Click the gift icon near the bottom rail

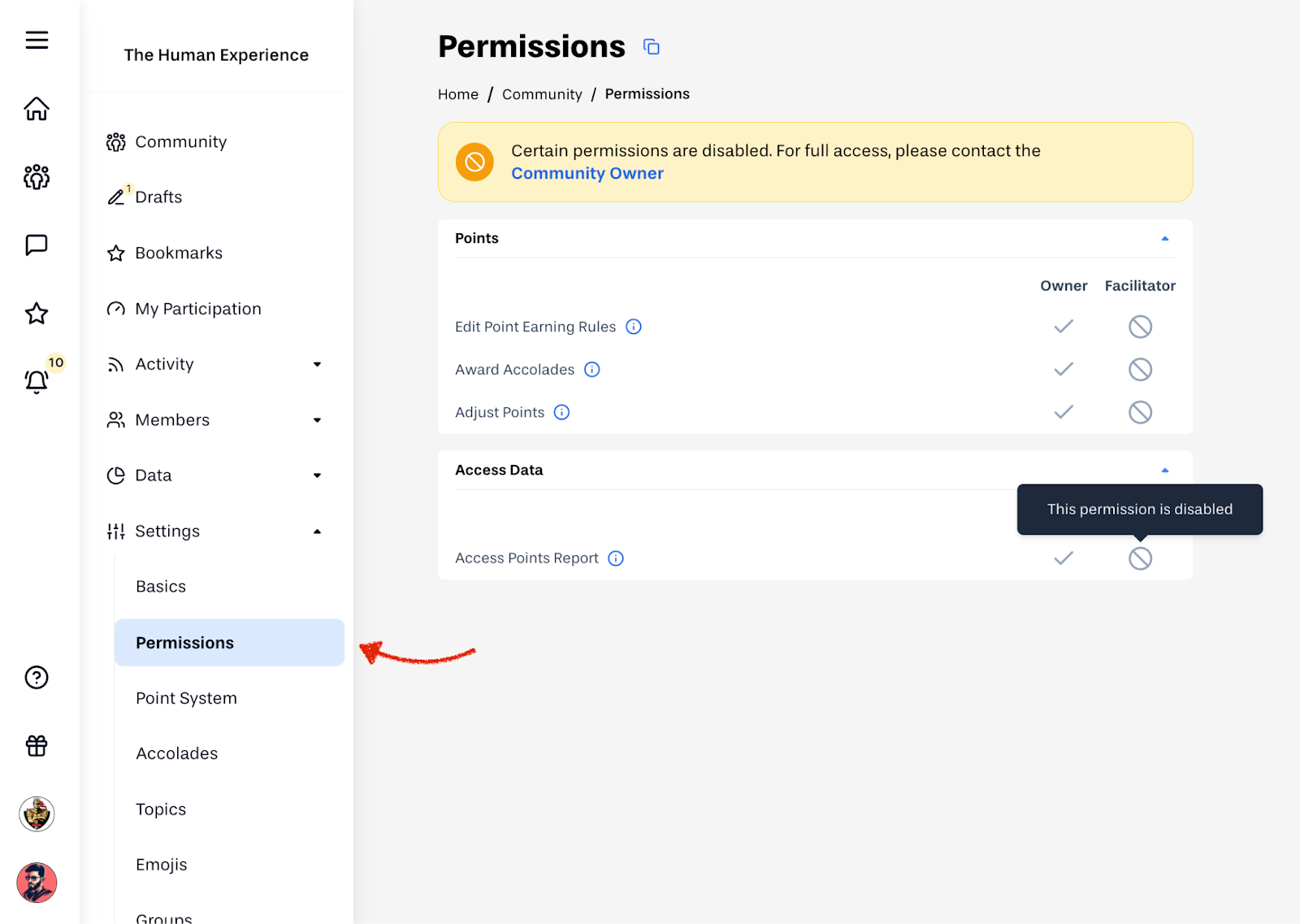click(x=37, y=746)
